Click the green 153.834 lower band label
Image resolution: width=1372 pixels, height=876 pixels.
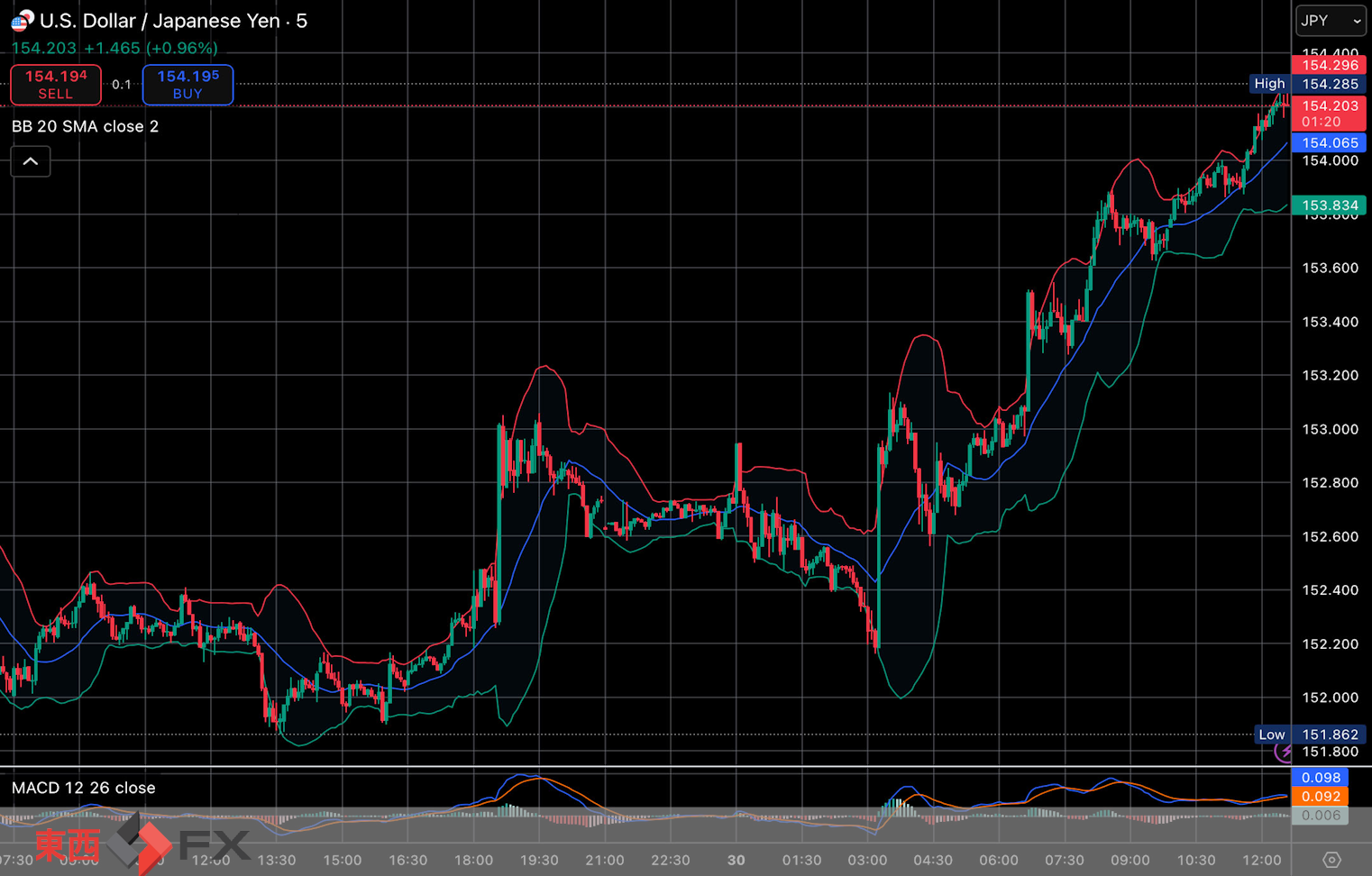coord(1329,205)
